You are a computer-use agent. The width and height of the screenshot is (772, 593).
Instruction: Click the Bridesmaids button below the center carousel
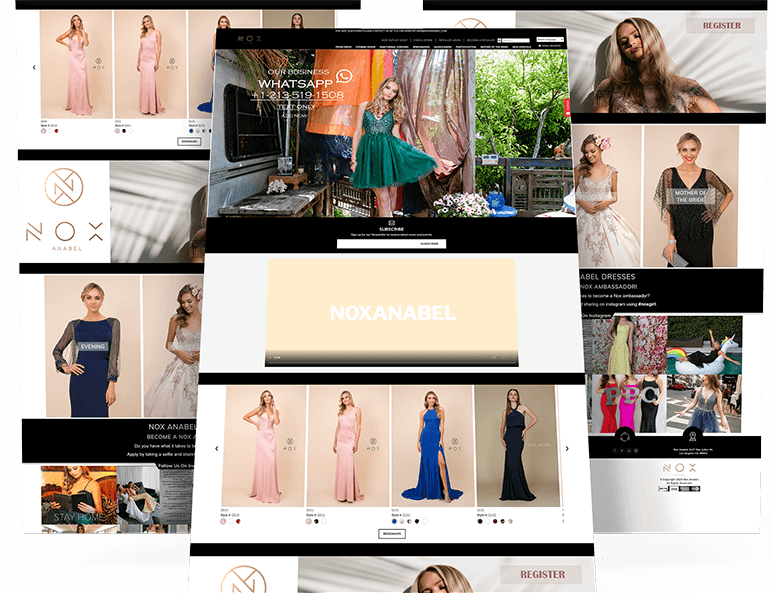pos(391,534)
